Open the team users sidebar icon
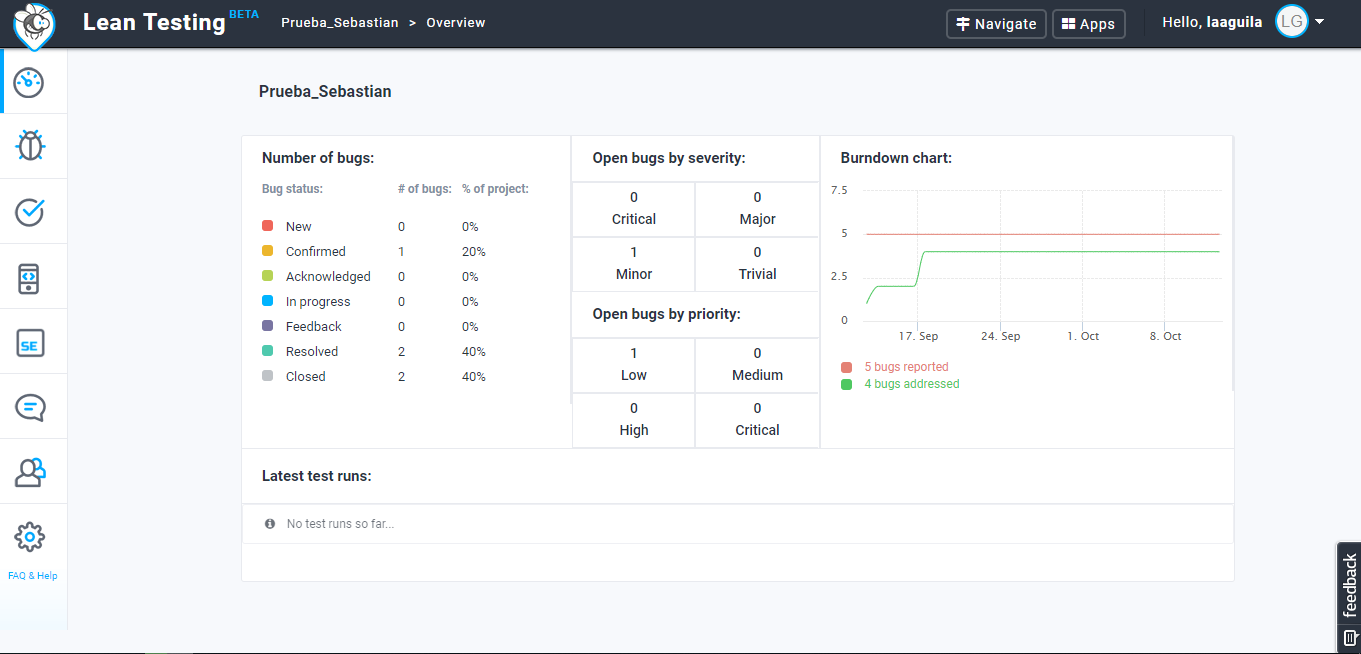This screenshot has width=1361, height=654. [x=30, y=472]
